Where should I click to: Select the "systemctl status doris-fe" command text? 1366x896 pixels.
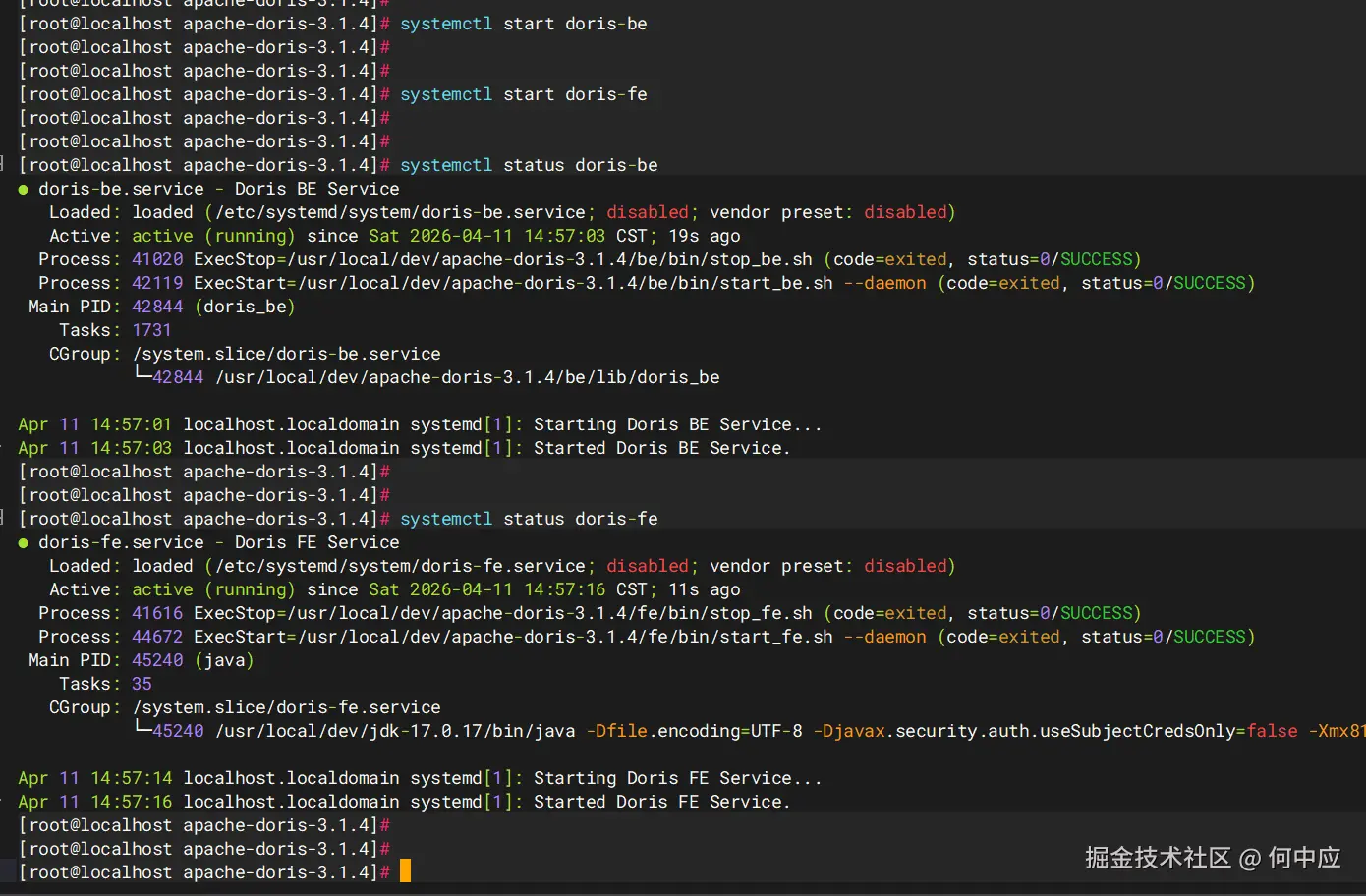click(x=529, y=519)
